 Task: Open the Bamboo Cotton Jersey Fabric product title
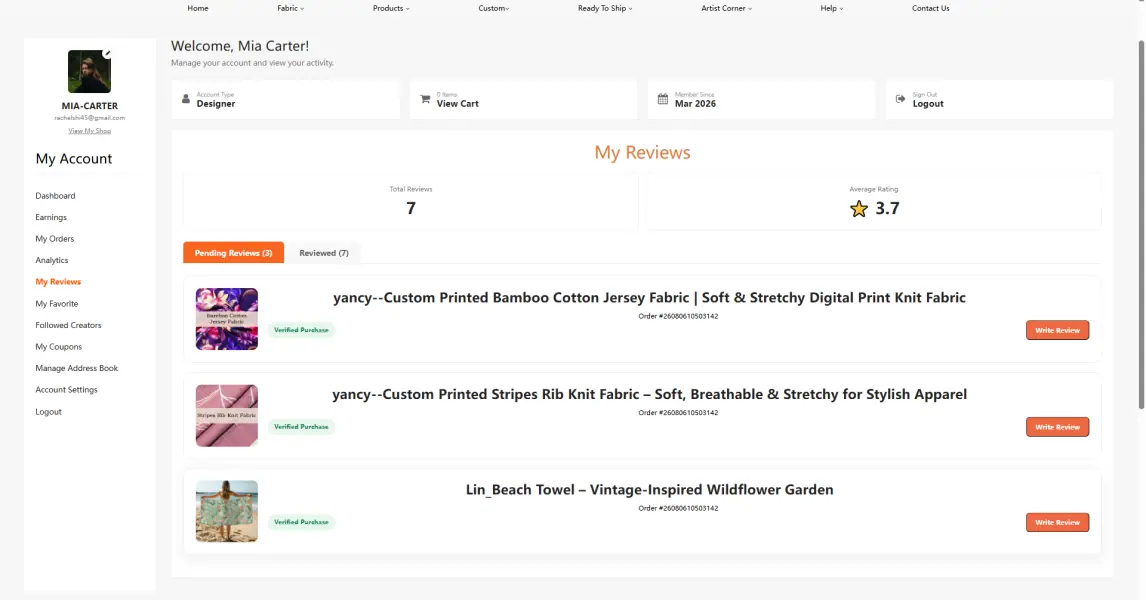[649, 297]
